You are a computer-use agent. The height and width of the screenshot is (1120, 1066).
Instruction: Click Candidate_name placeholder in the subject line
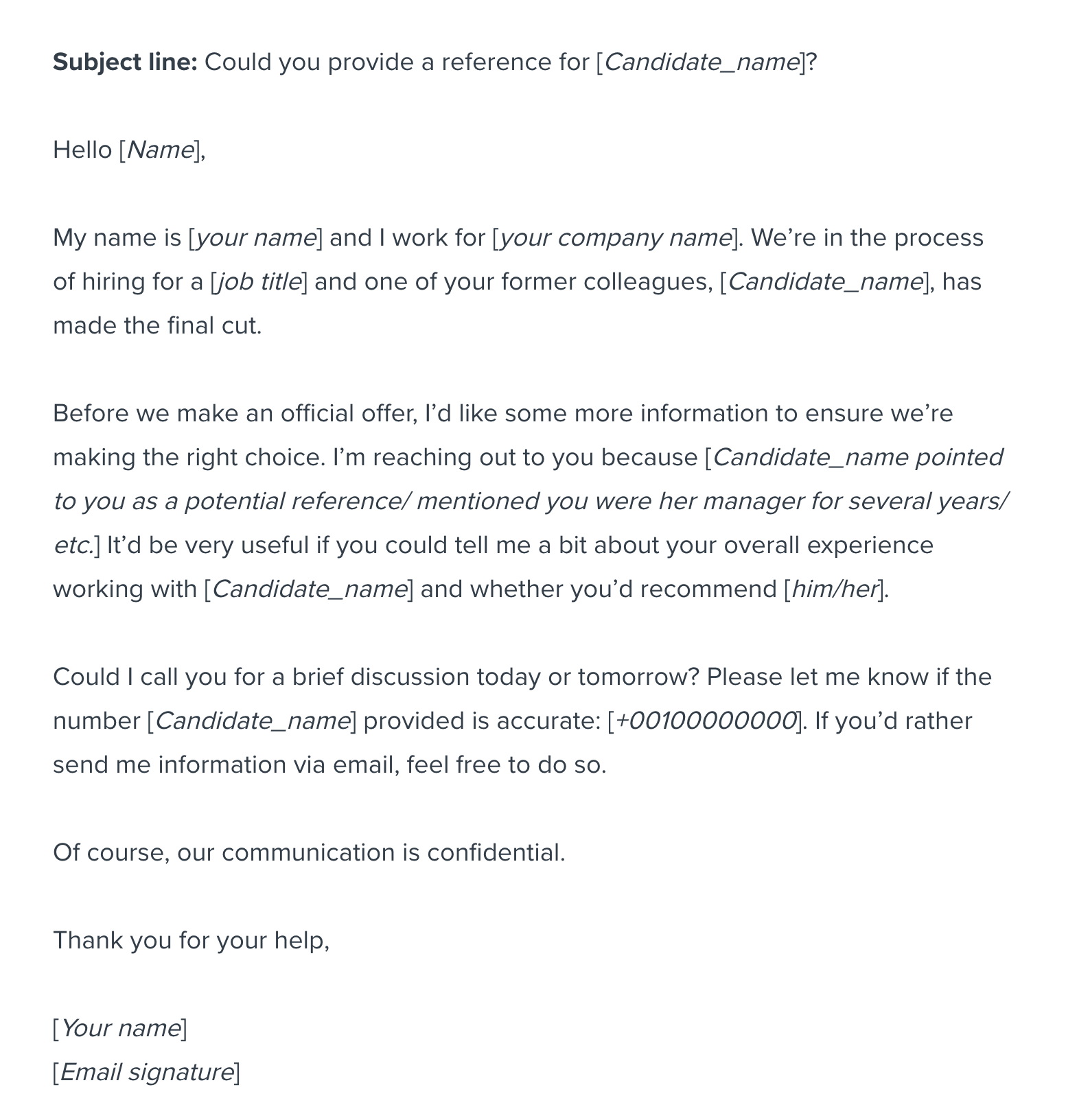(701, 62)
